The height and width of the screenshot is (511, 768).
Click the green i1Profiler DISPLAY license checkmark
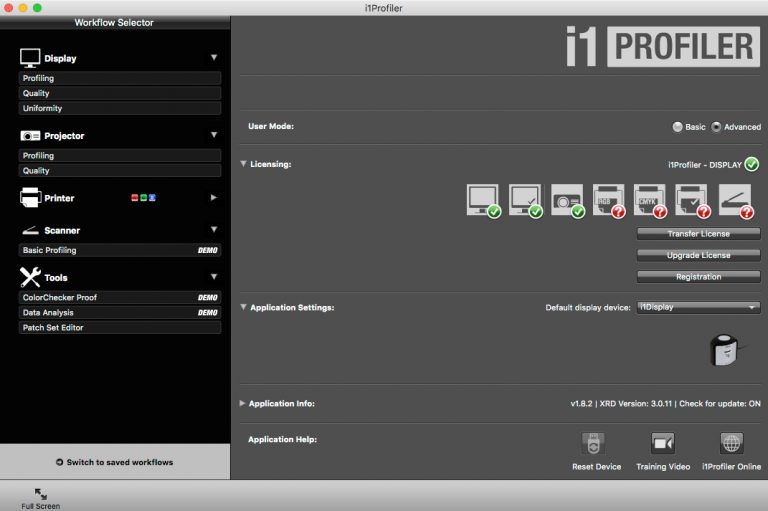(x=751, y=164)
